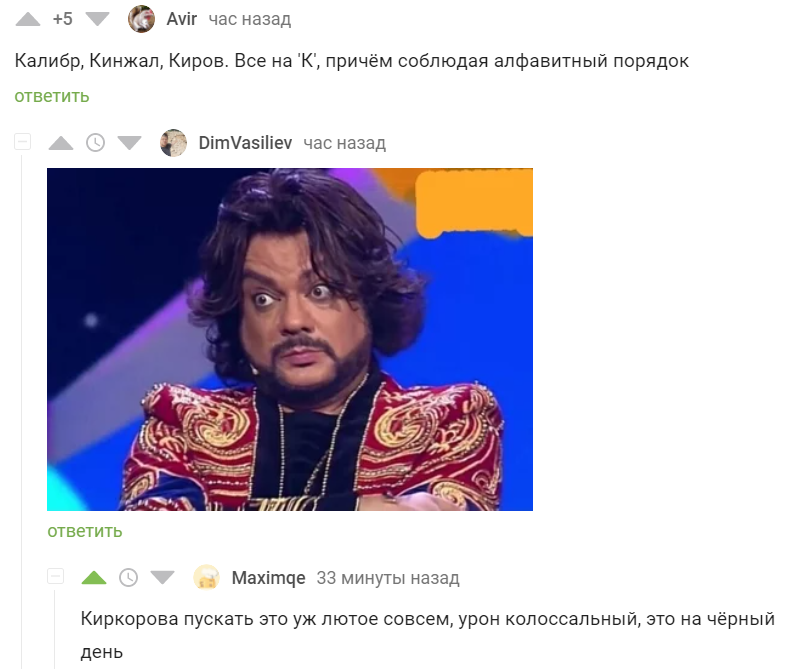803x669 pixels.
Task: Downvote Maximqe's comment
Action: click(162, 578)
